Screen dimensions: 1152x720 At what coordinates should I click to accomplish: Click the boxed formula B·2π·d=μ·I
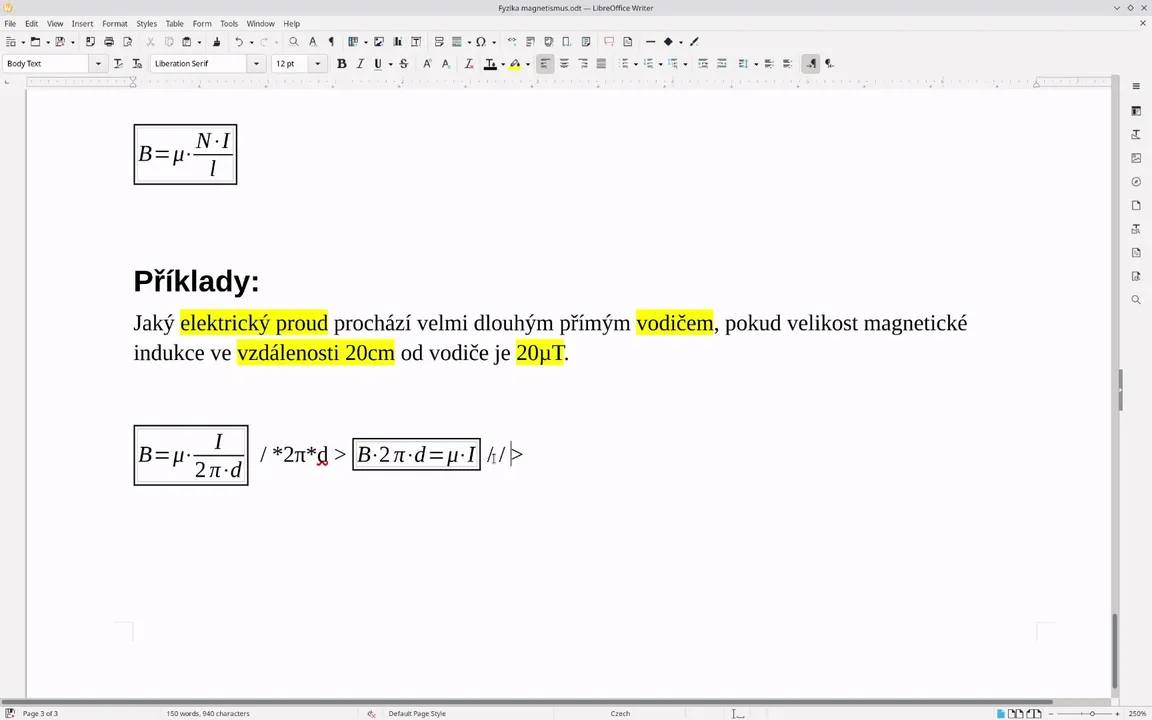click(x=417, y=455)
